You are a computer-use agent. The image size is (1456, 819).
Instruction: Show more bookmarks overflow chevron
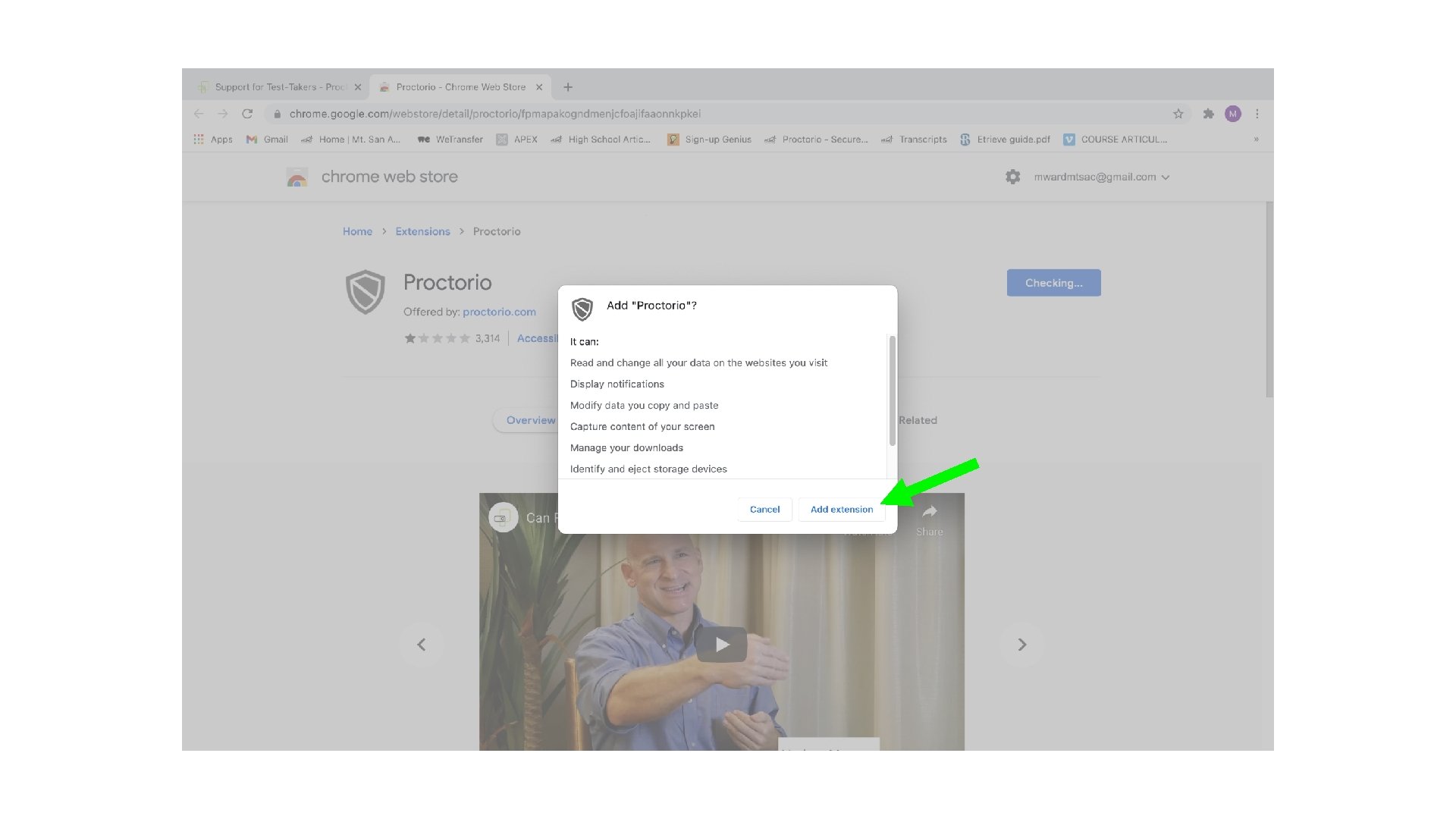tap(1256, 140)
